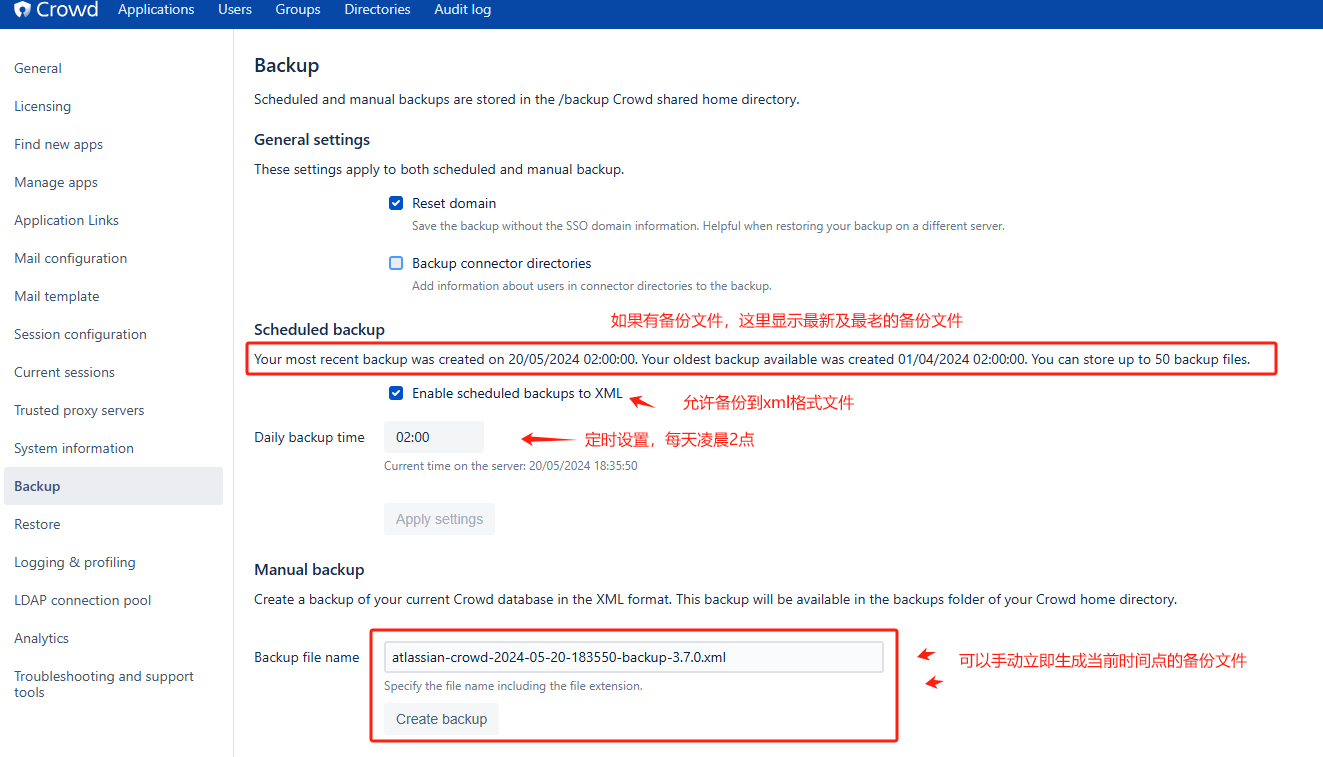Image resolution: width=1323 pixels, height=757 pixels.
Task: Open the Applications menu
Action: click(x=156, y=10)
